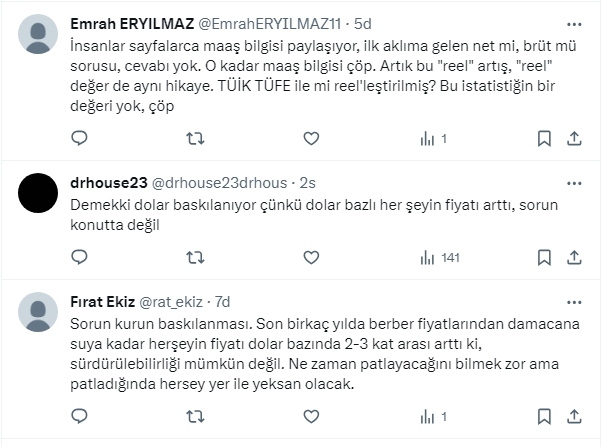Like Emrah ERYILMAZ's tweet
The height and width of the screenshot is (447, 605).
point(311,139)
